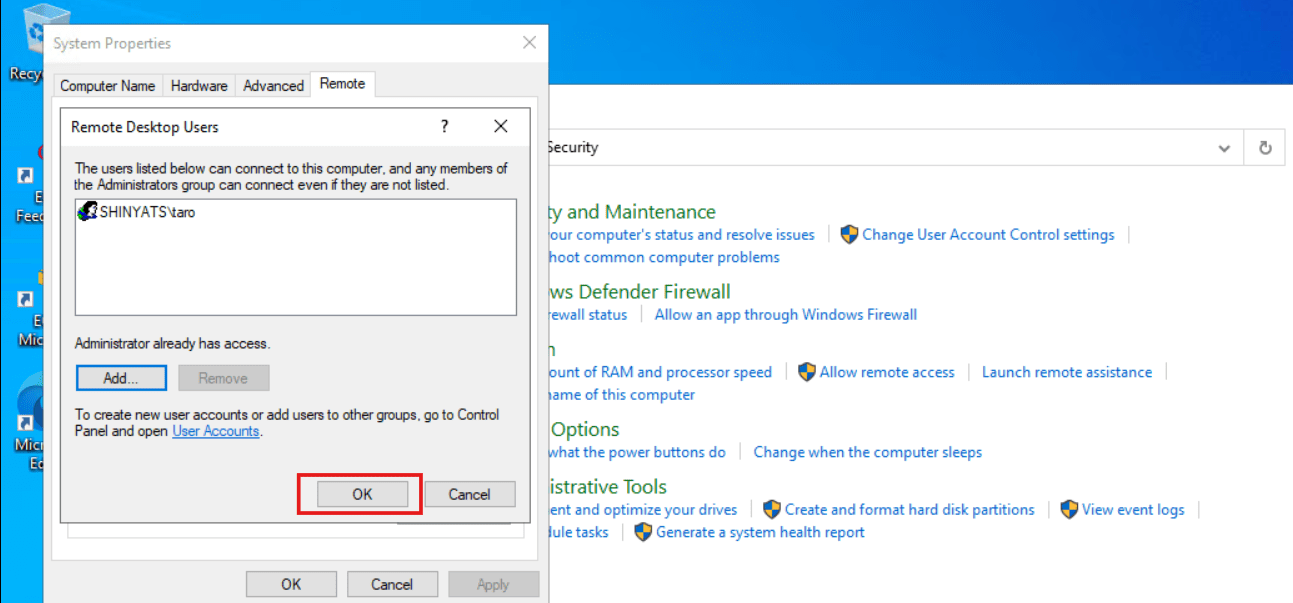
Task: Select the Remote tab
Action: (342, 84)
